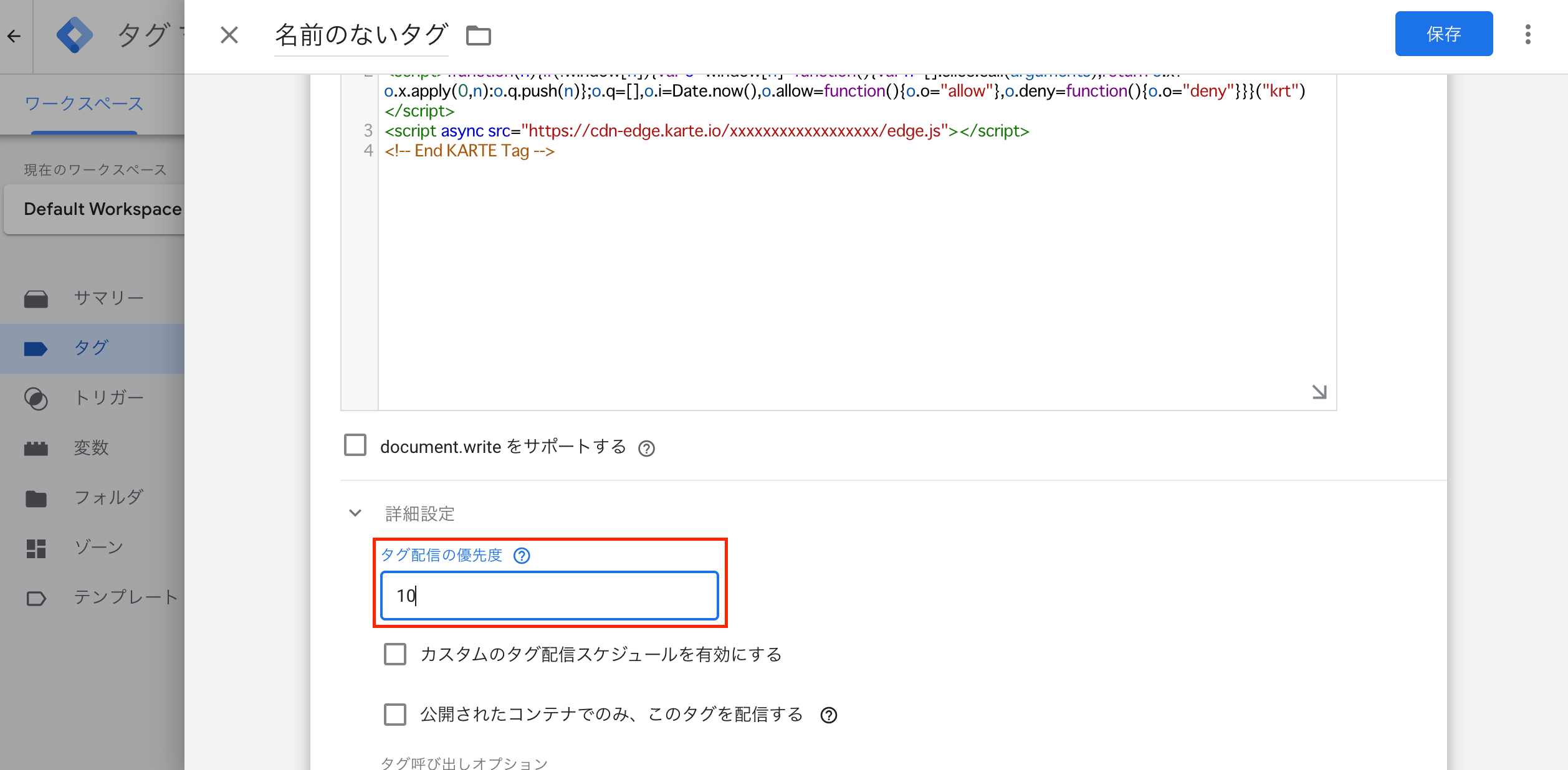Open サマリー in the sidebar
The height and width of the screenshot is (770, 1568).
tap(92, 298)
